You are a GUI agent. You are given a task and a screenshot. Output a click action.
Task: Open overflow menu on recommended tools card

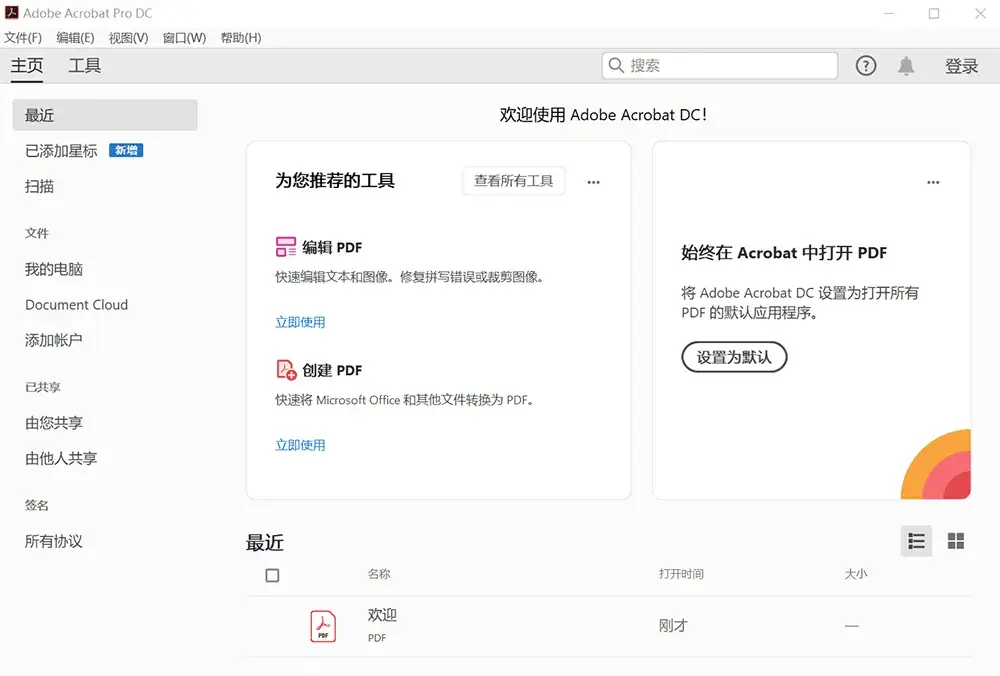[x=593, y=182]
